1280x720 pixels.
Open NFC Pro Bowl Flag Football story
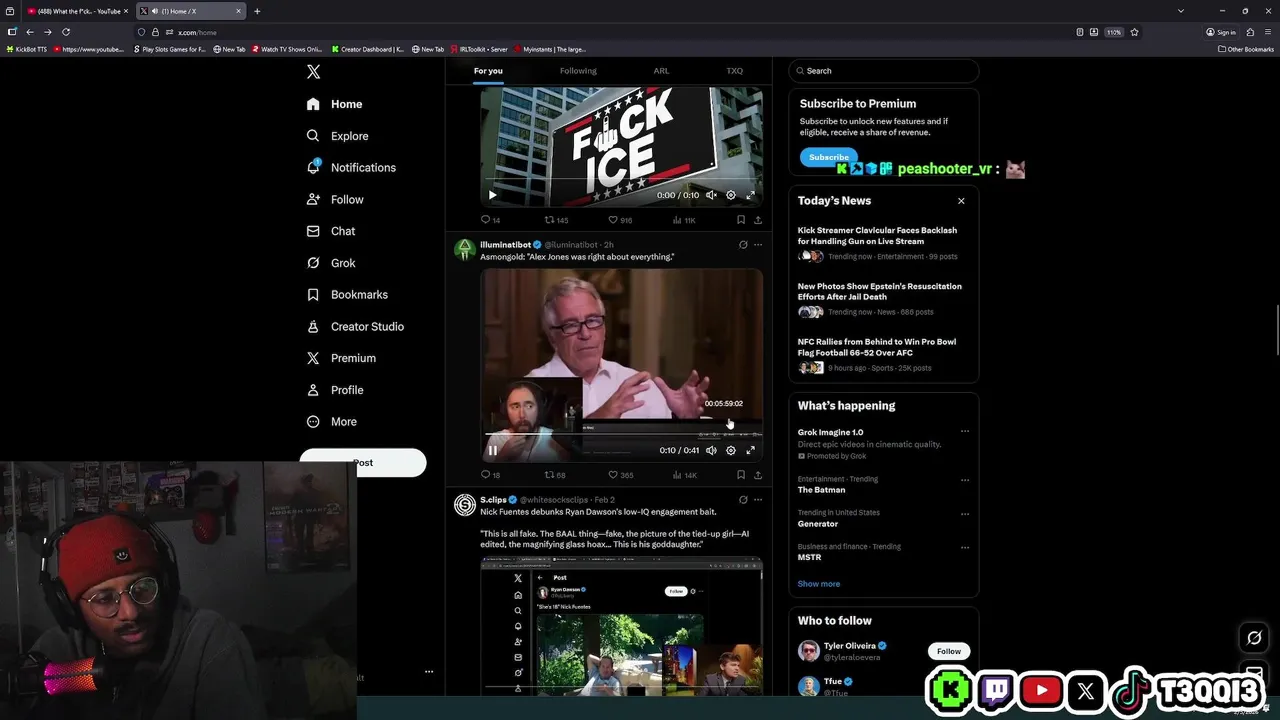[876, 347]
